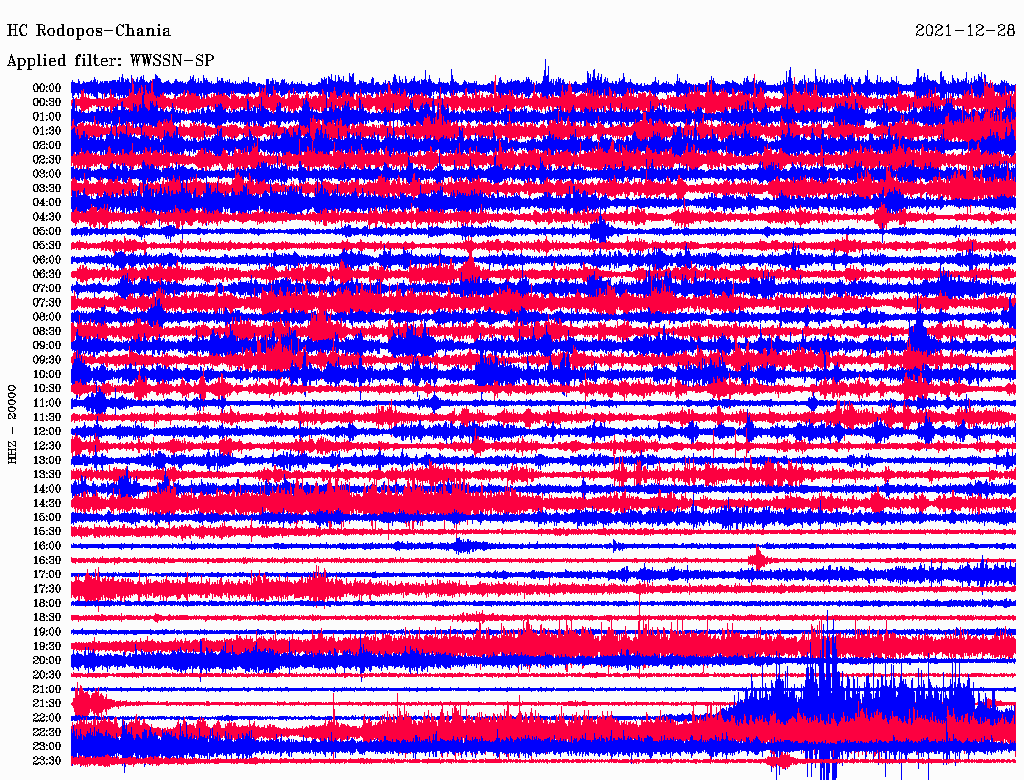1024x780 pixels.
Task: Select the 09:30 time label
Action: point(47,360)
